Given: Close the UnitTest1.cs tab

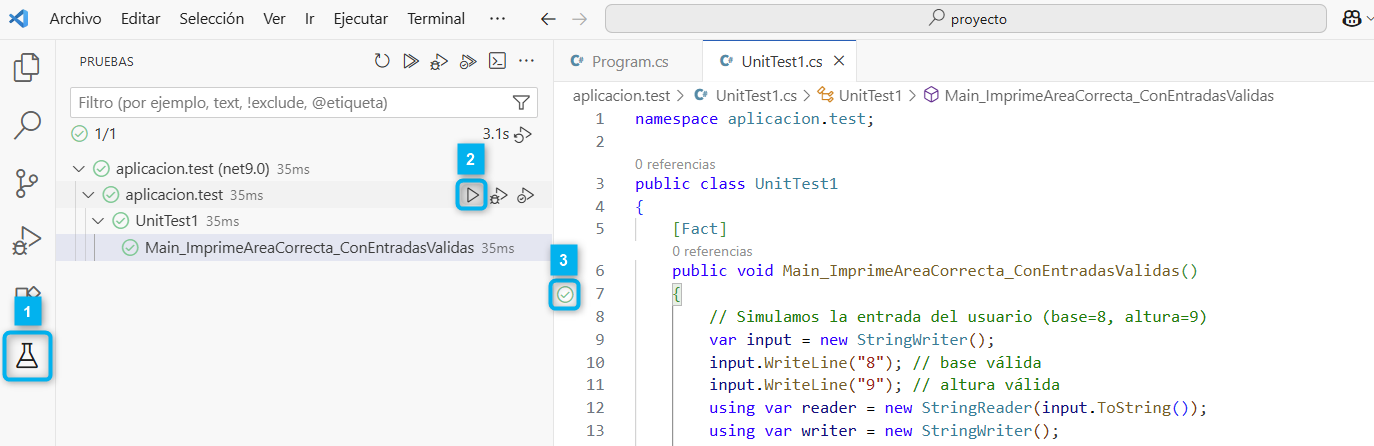Looking at the screenshot, I should 839,61.
